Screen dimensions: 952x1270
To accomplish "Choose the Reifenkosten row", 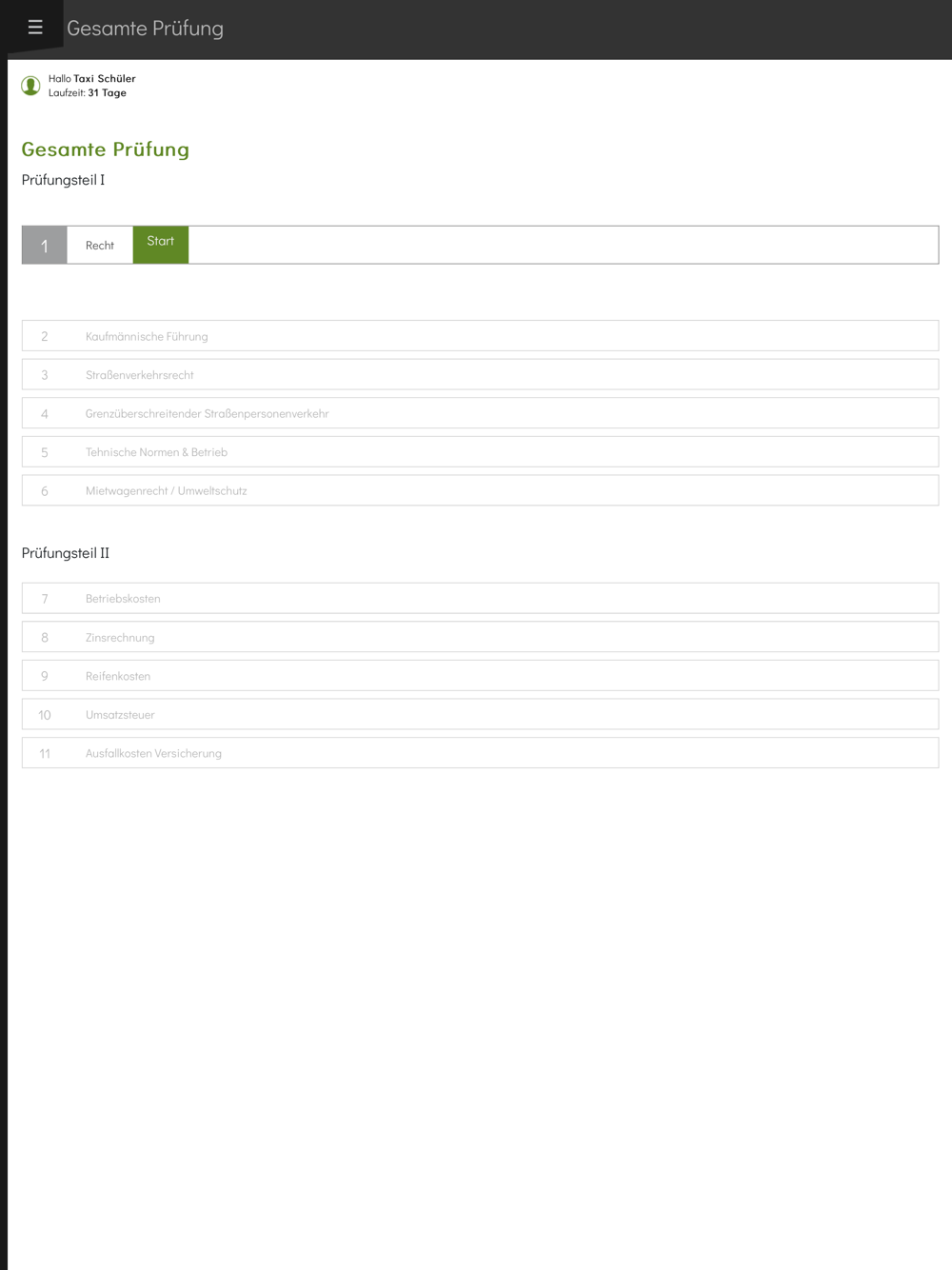I will (x=480, y=676).
